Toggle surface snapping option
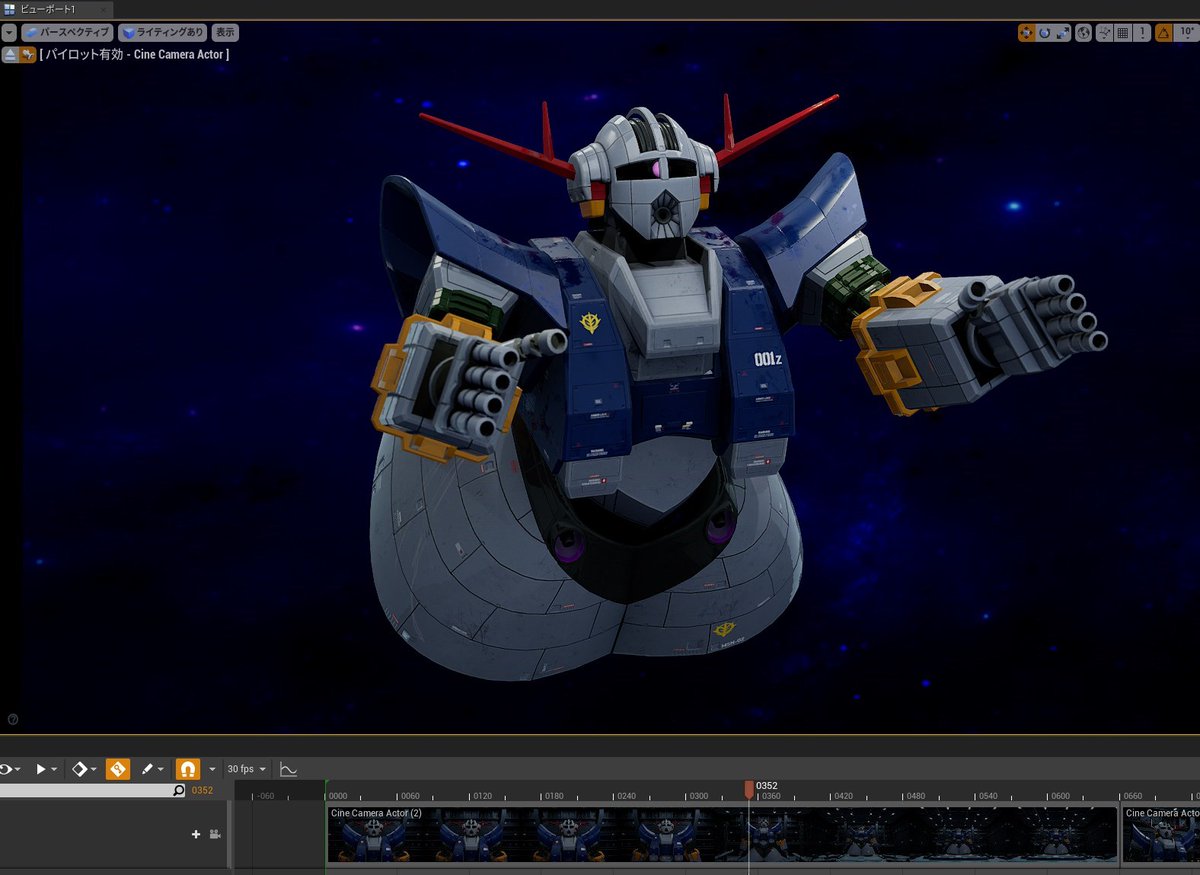The width and height of the screenshot is (1200, 875). coord(1105,33)
